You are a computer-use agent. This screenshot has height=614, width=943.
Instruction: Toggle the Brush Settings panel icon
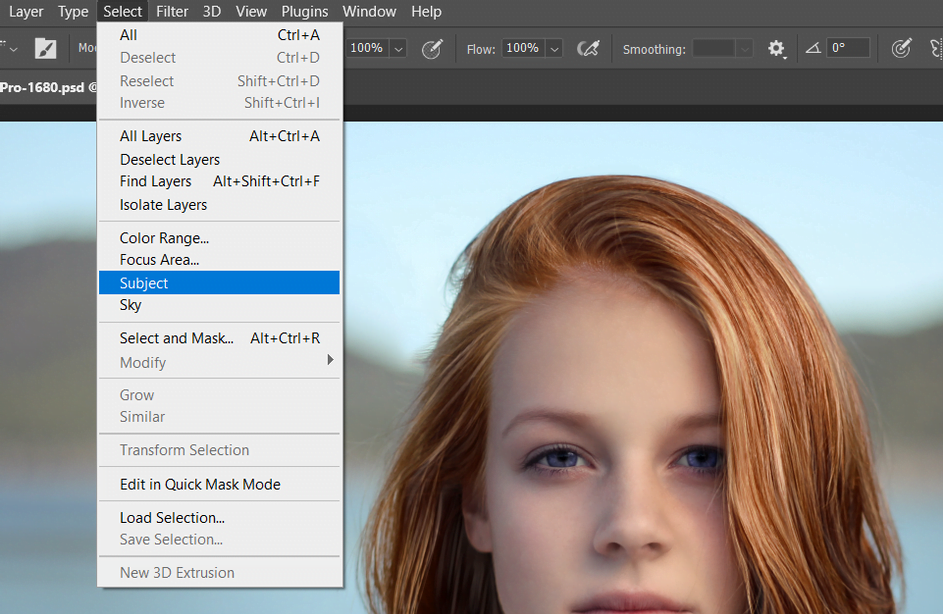(x=45, y=47)
